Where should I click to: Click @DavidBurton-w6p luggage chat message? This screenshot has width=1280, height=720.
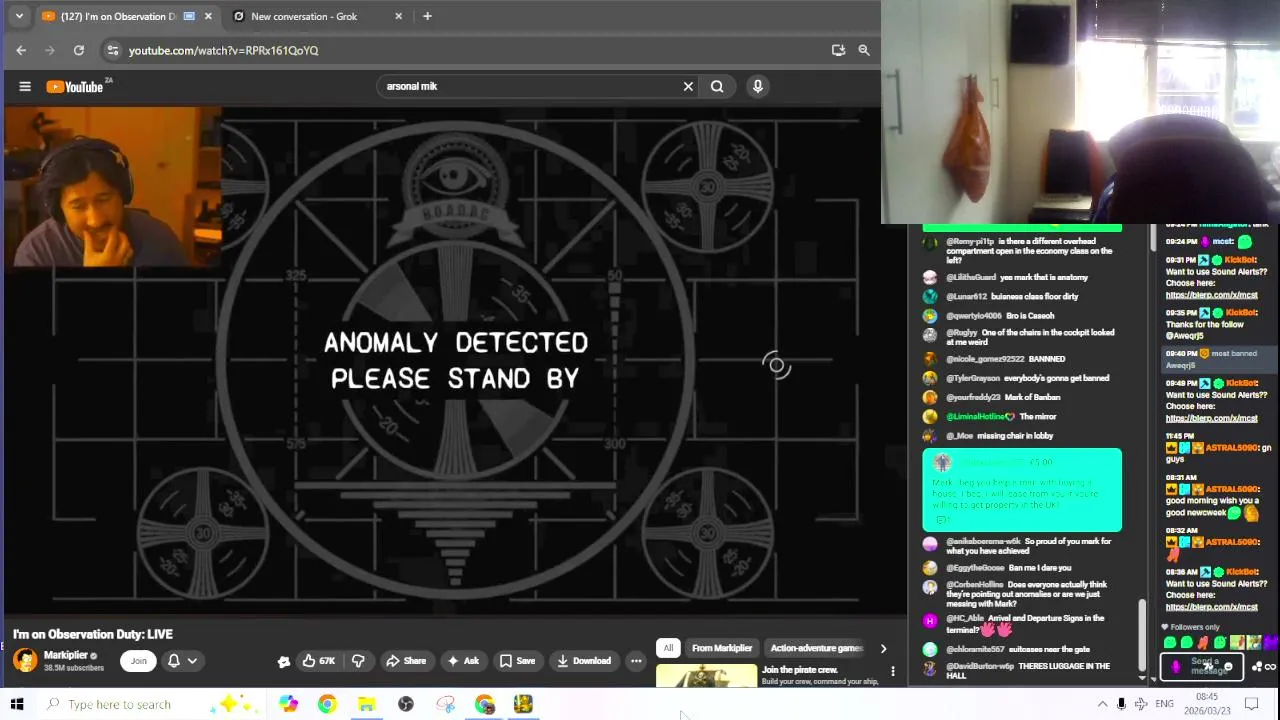tap(1016, 671)
